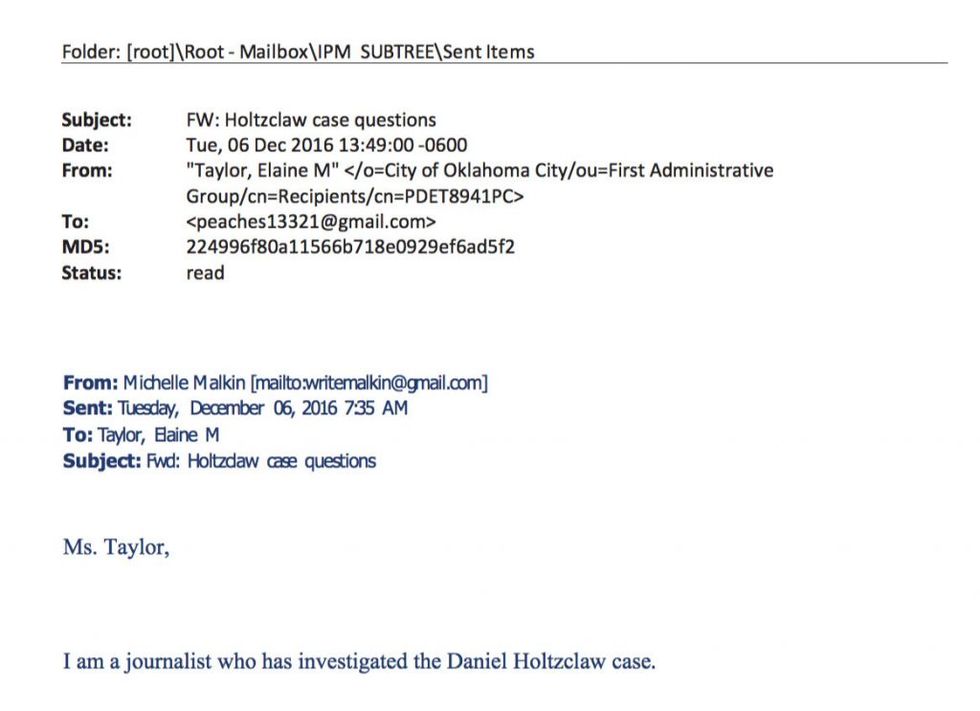Click the Sent Items folder path text
Image resolution: width=980 pixels, height=711 pixels.
[x=297, y=52]
